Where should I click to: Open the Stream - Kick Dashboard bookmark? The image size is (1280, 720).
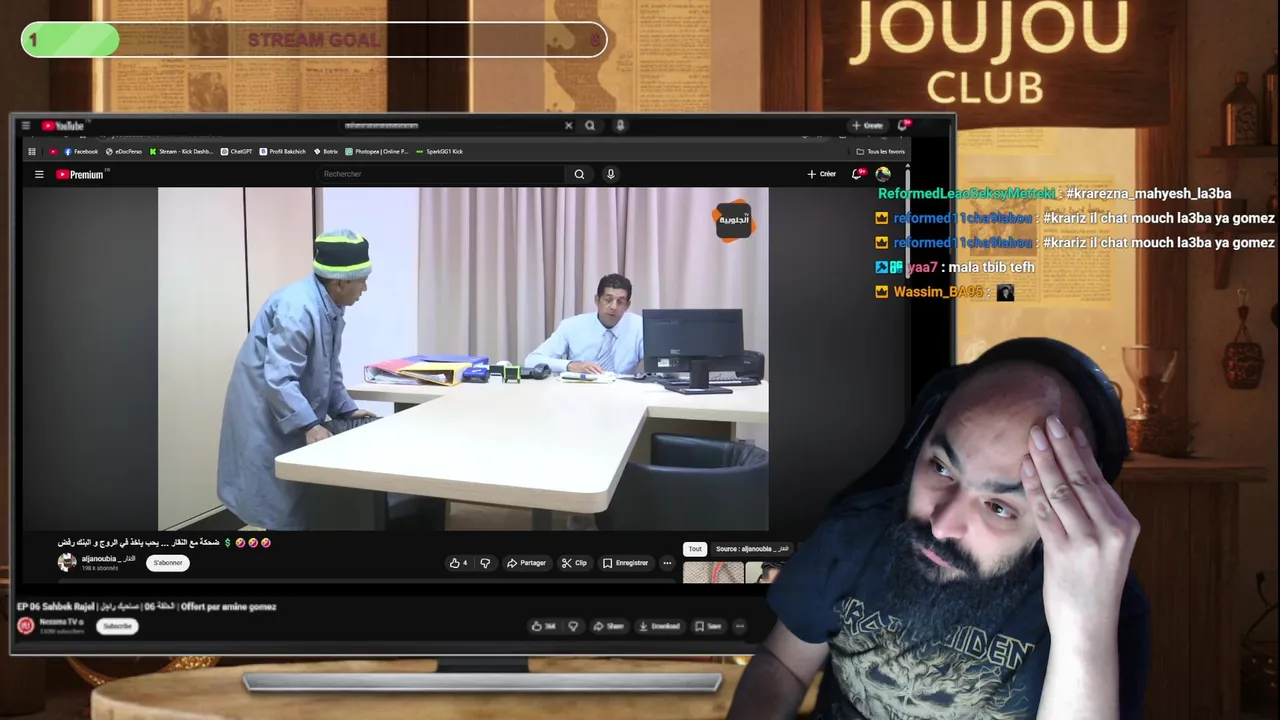(x=181, y=151)
